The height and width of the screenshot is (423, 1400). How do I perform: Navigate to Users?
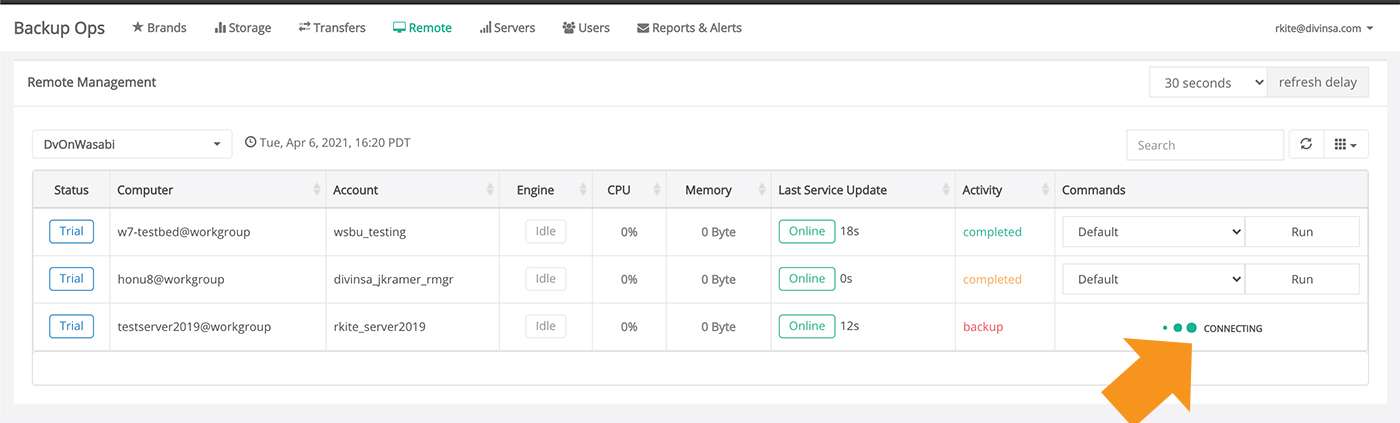586,28
